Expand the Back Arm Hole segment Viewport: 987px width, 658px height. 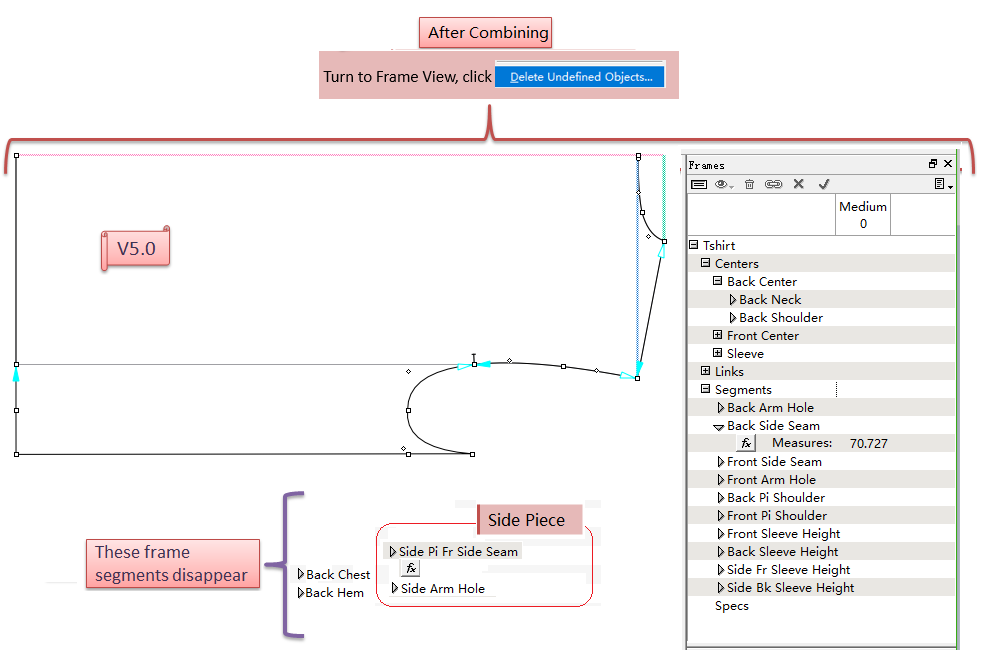(721, 408)
